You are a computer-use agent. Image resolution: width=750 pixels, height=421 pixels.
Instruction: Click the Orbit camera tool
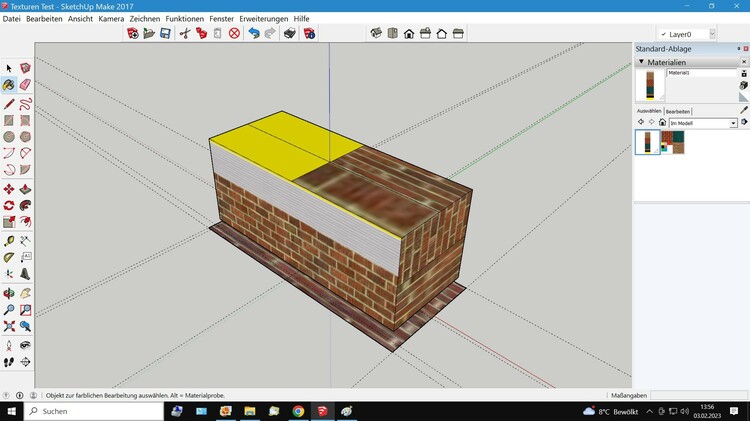(x=9, y=293)
